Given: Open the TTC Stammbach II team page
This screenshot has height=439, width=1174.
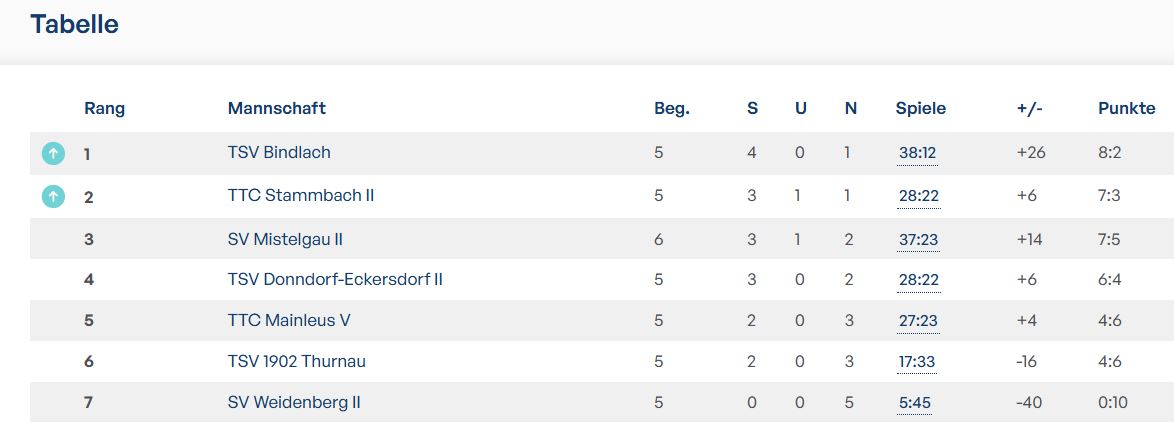Looking at the screenshot, I should [301, 196].
